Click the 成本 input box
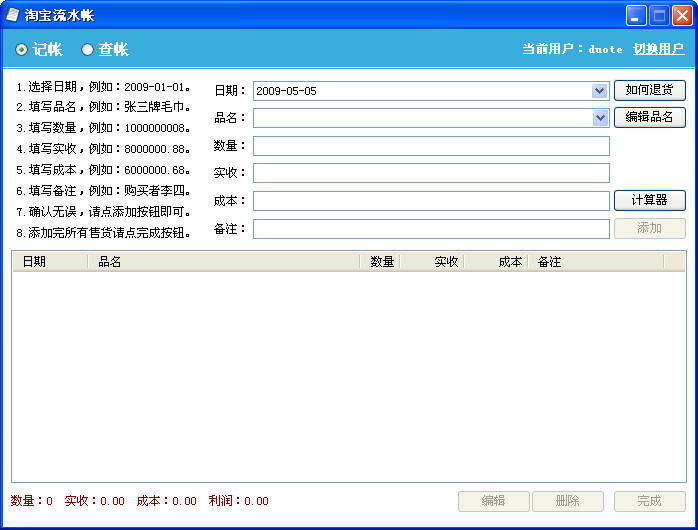Viewport: 698px width, 530px height. pos(431,201)
